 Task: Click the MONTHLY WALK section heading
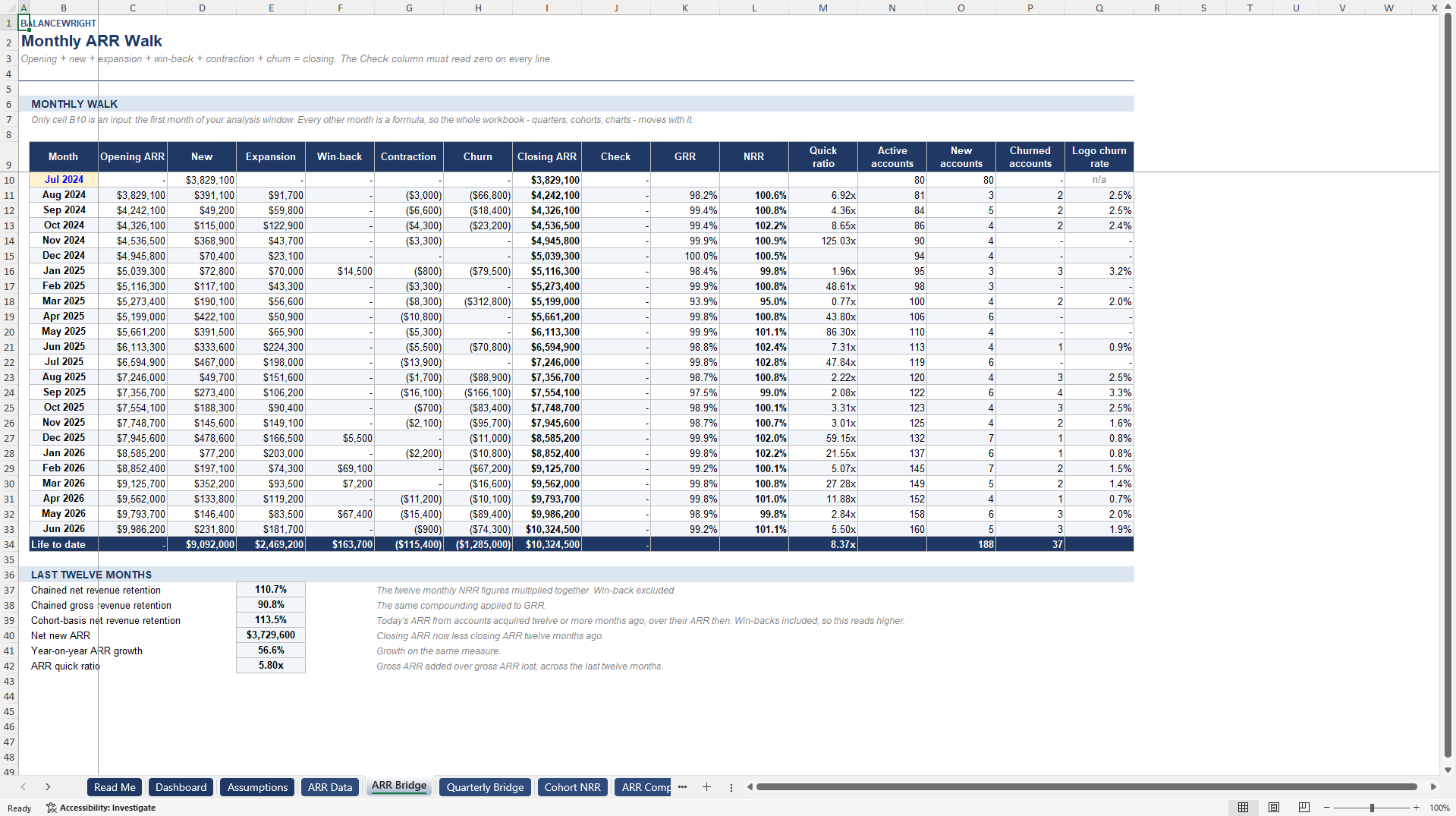(x=74, y=104)
